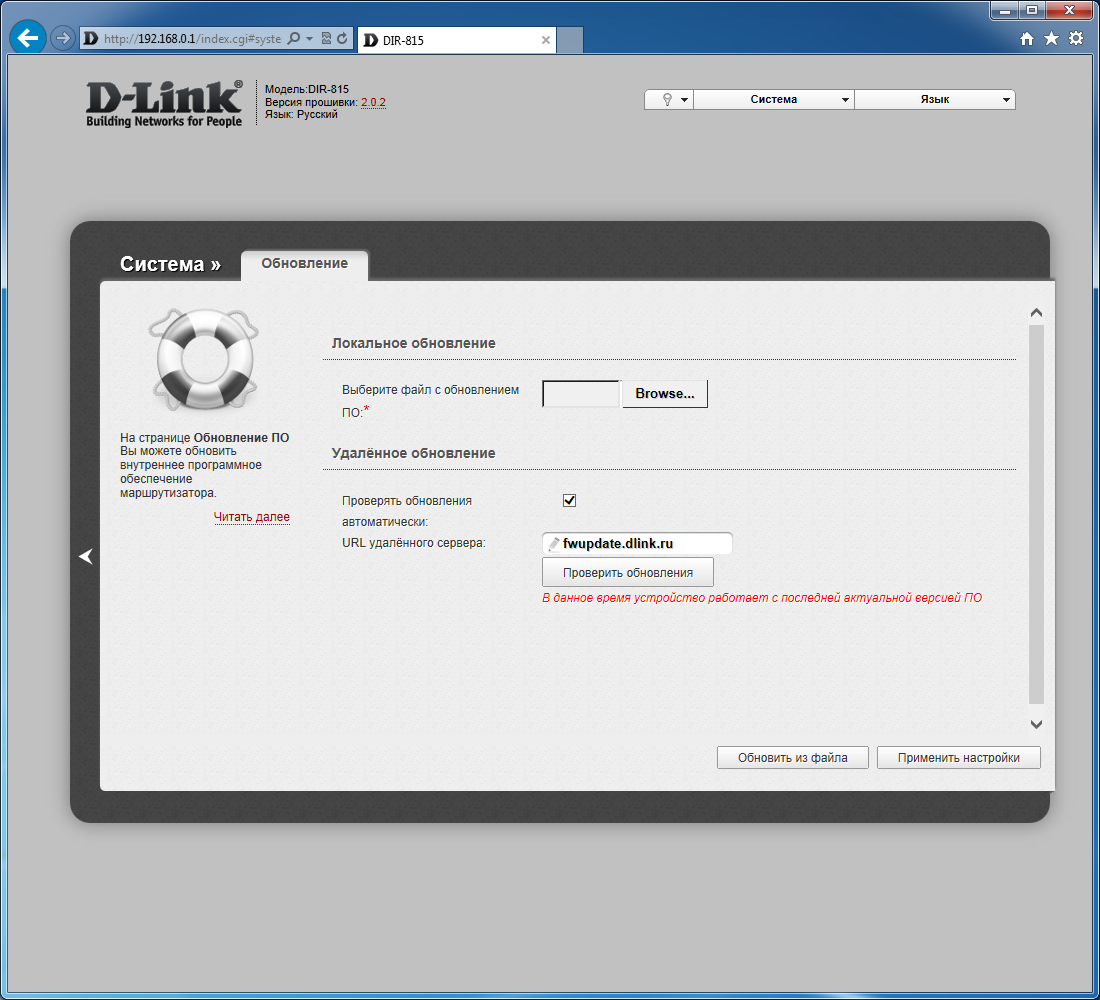1100x1000 pixels.
Task: Open the Читать далее link
Action: [251, 516]
